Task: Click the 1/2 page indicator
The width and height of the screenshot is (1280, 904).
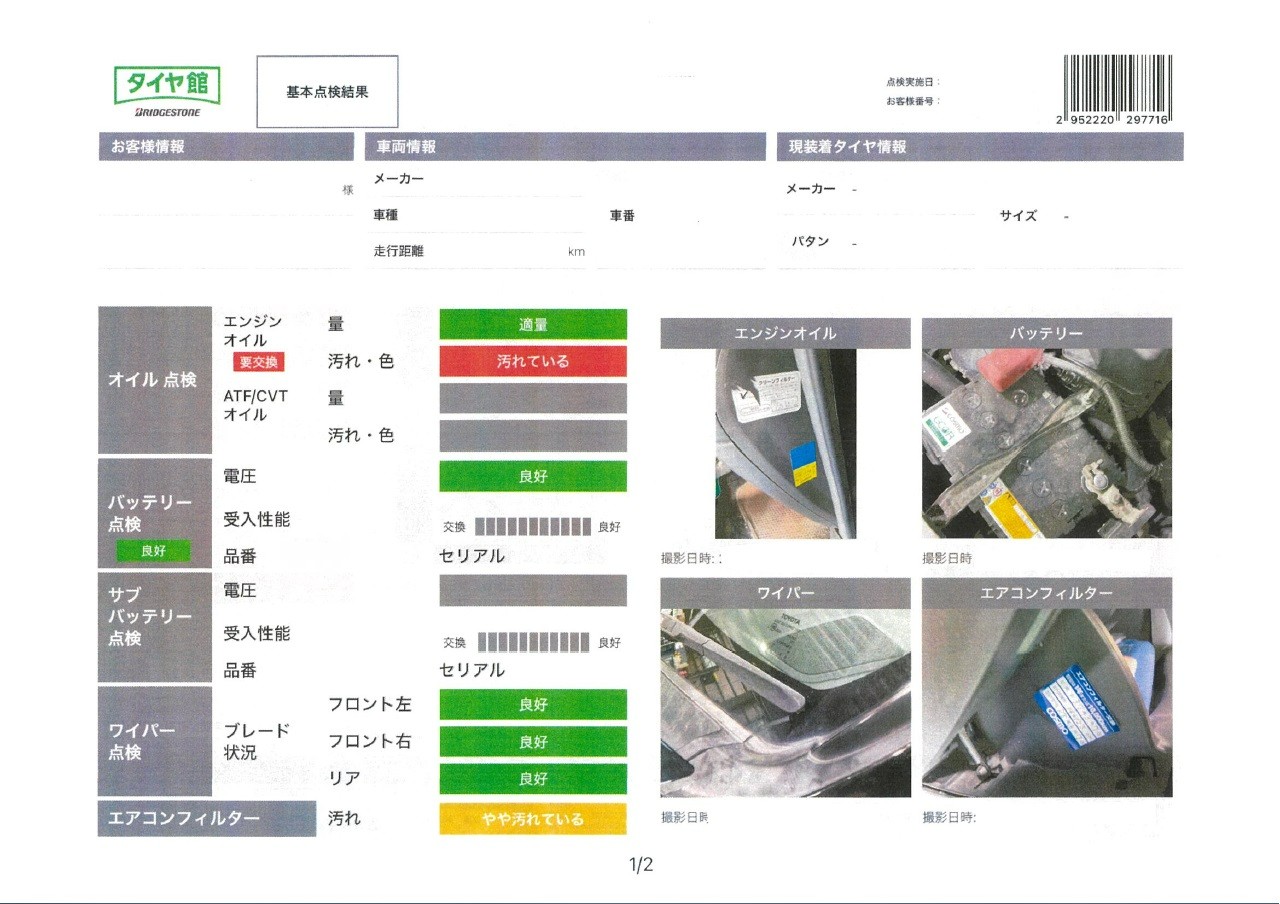Action: click(640, 865)
